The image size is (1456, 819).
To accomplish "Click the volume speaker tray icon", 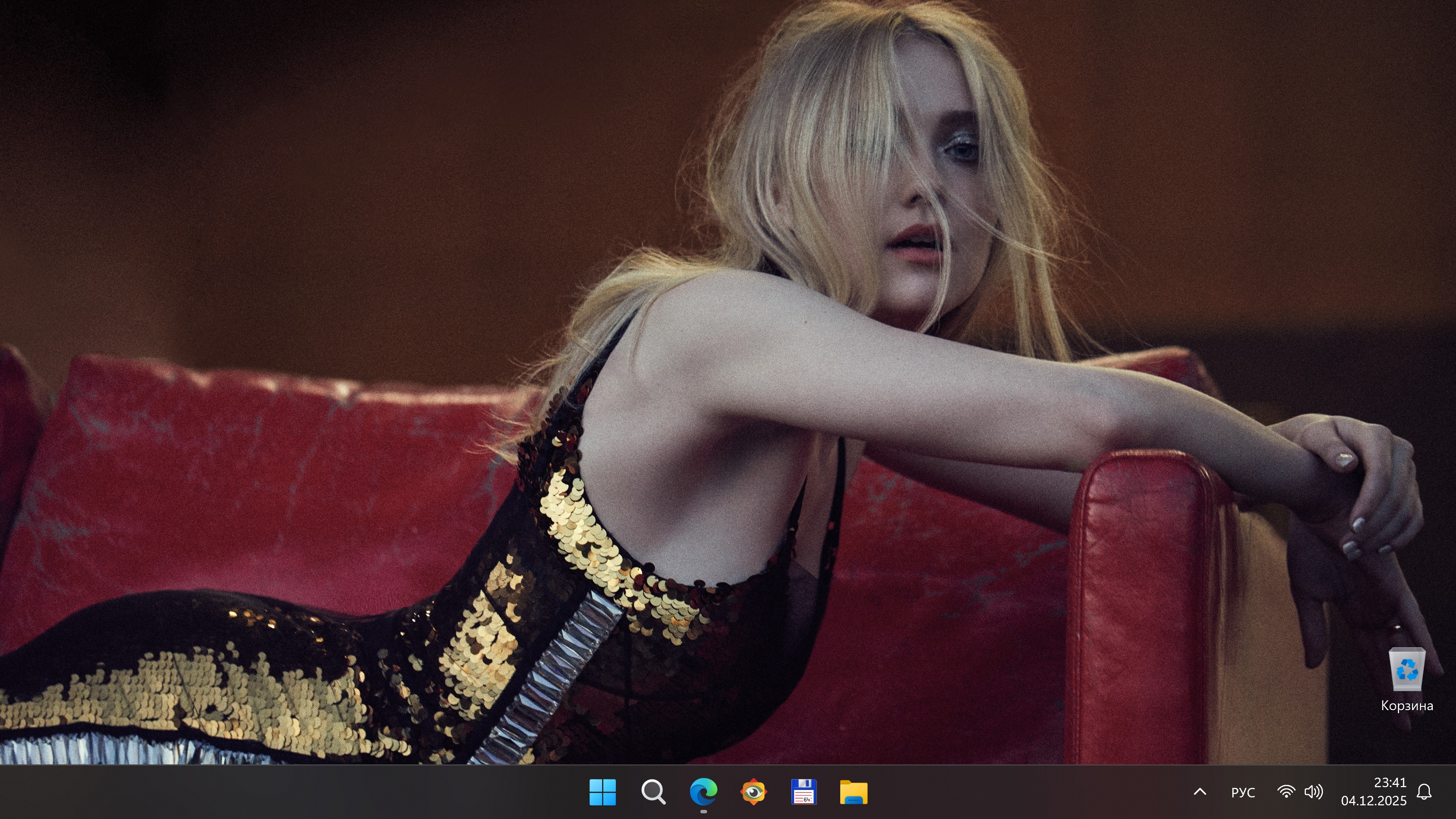I will tap(1313, 792).
